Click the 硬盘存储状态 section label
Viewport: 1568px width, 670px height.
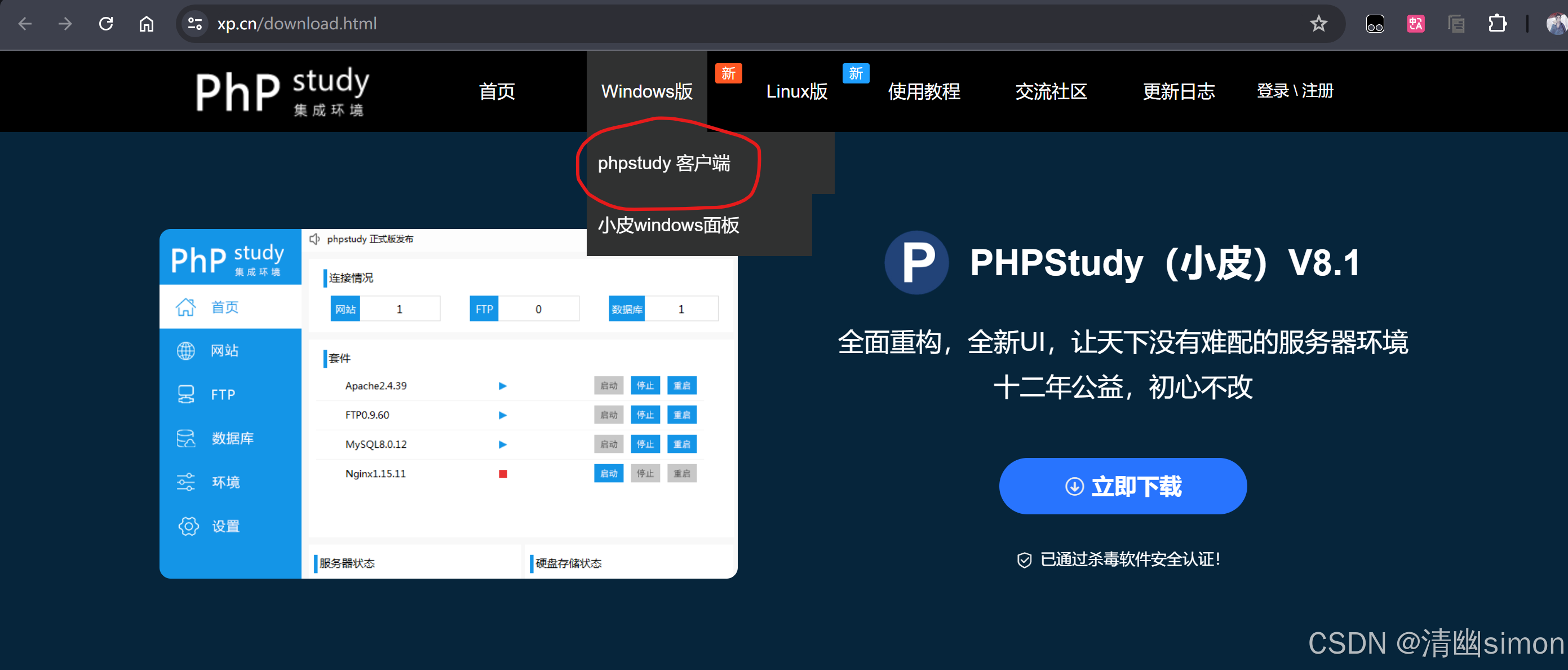coord(569,563)
